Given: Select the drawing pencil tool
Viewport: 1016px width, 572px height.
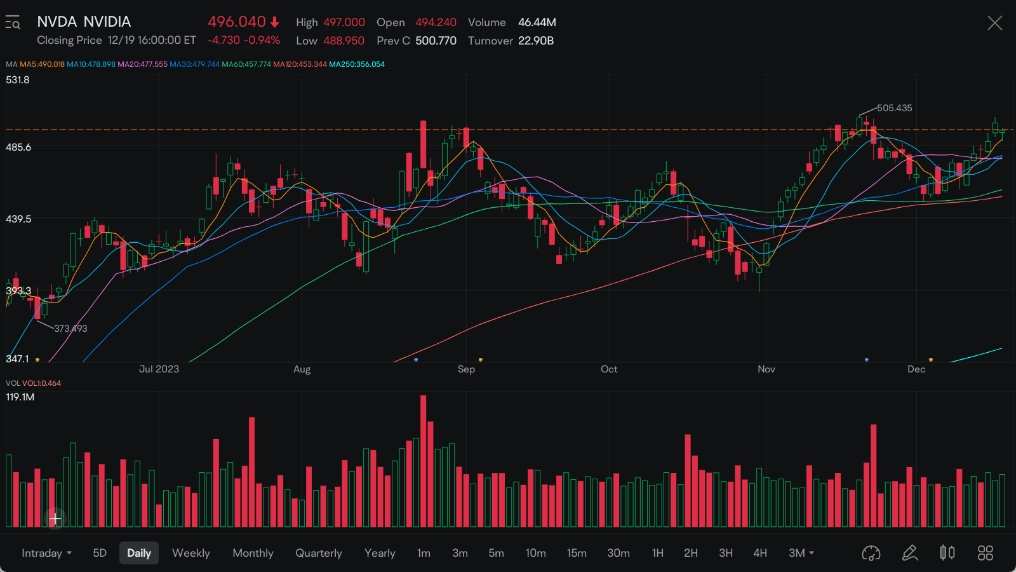Looking at the screenshot, I should point(909,553).
